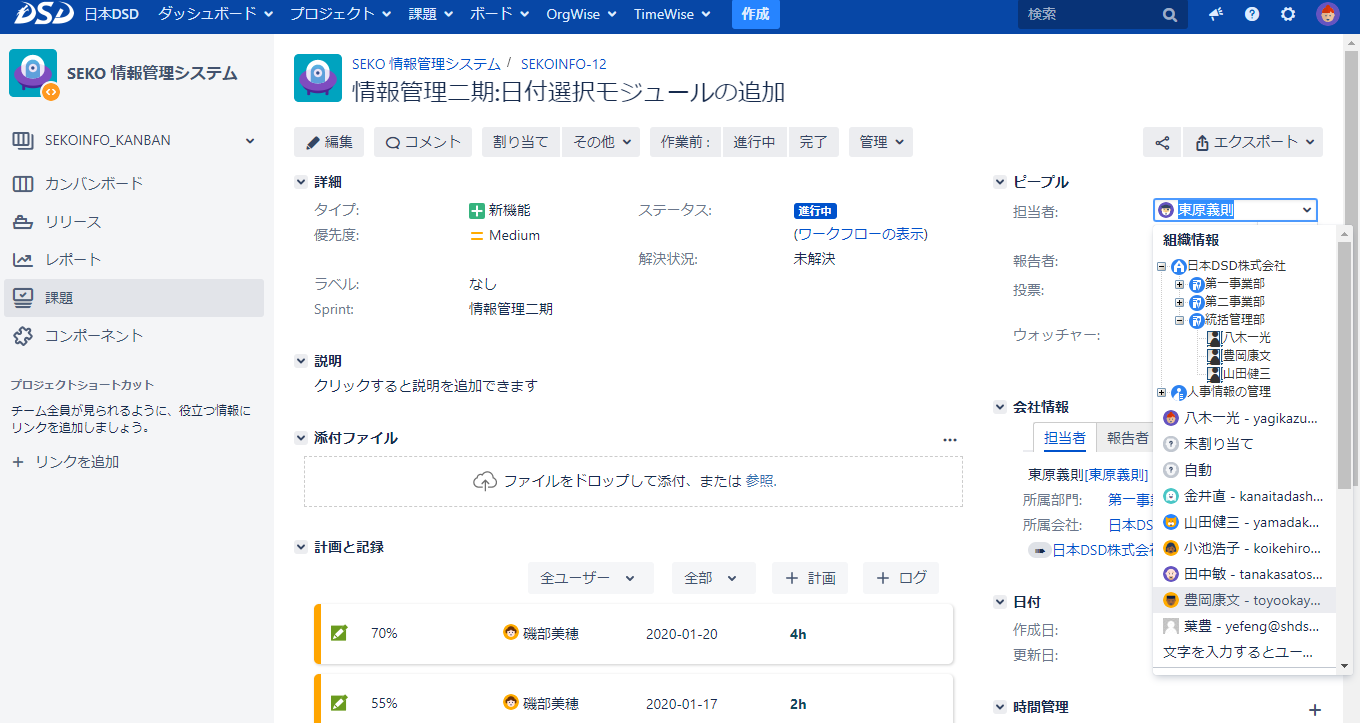Click the 編集 edit button
This screenshot has width=1360, height=723.
click(x=329, y=142)
